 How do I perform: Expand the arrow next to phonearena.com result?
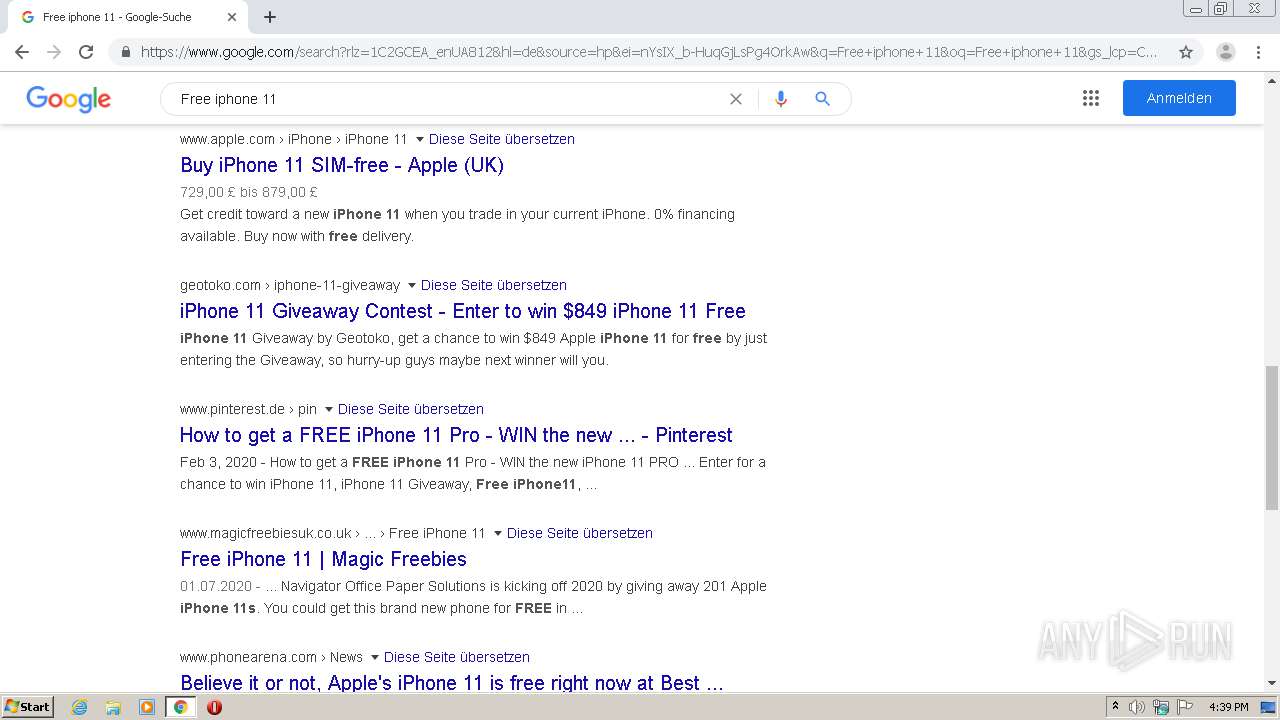374,658
